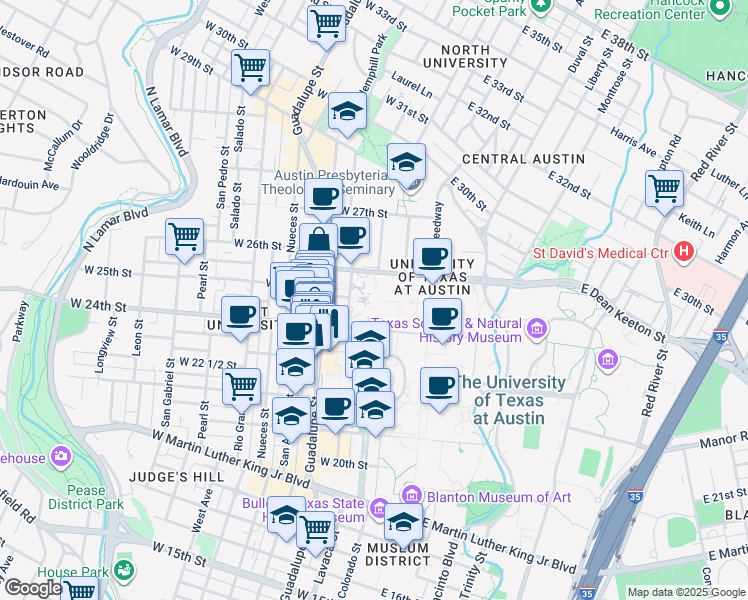
Task: Select the 'Pease District Park' label
Action: pos(86,497)
